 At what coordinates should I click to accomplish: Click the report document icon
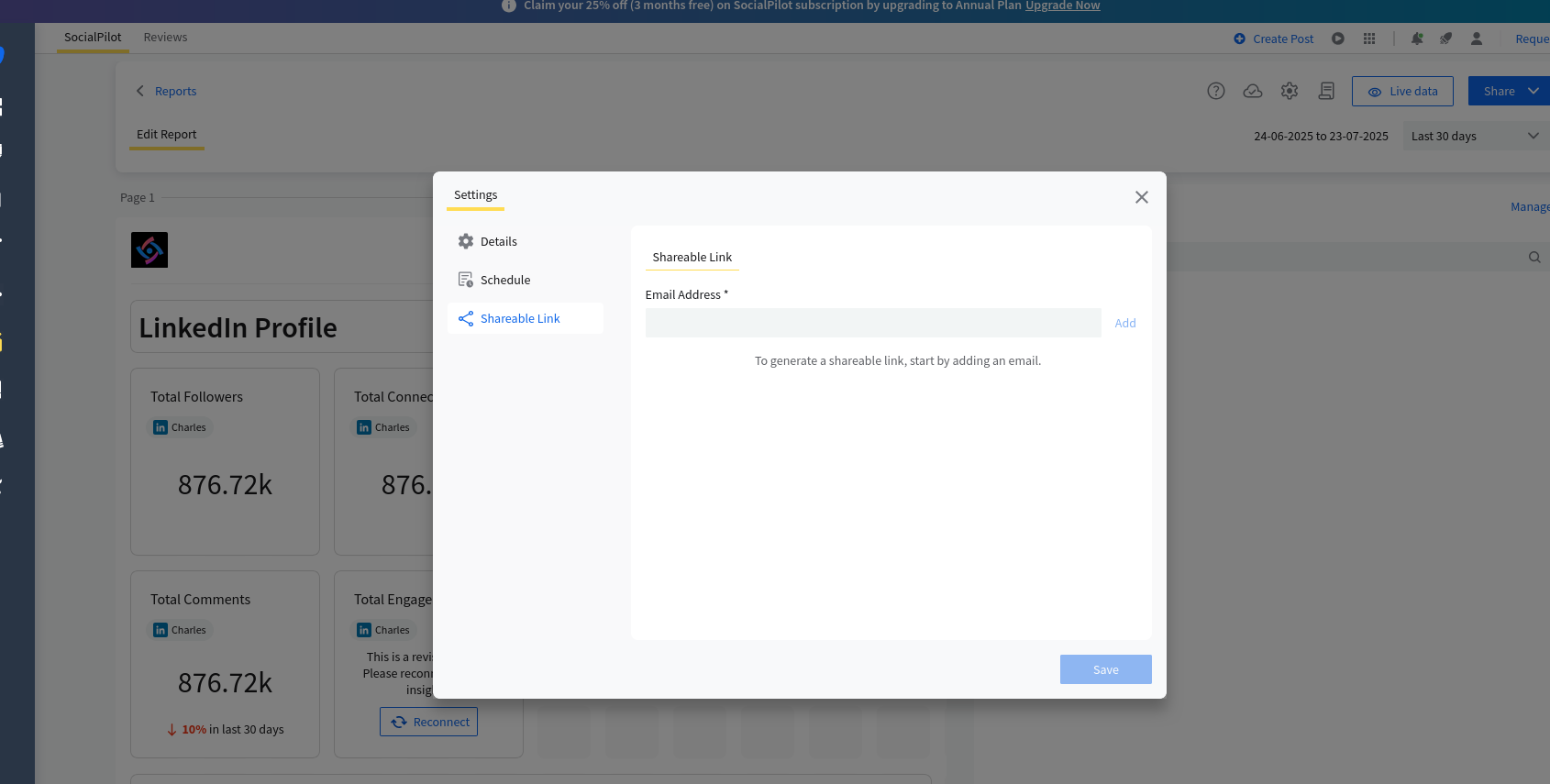pyautogui.click(x=1326, y=91)
